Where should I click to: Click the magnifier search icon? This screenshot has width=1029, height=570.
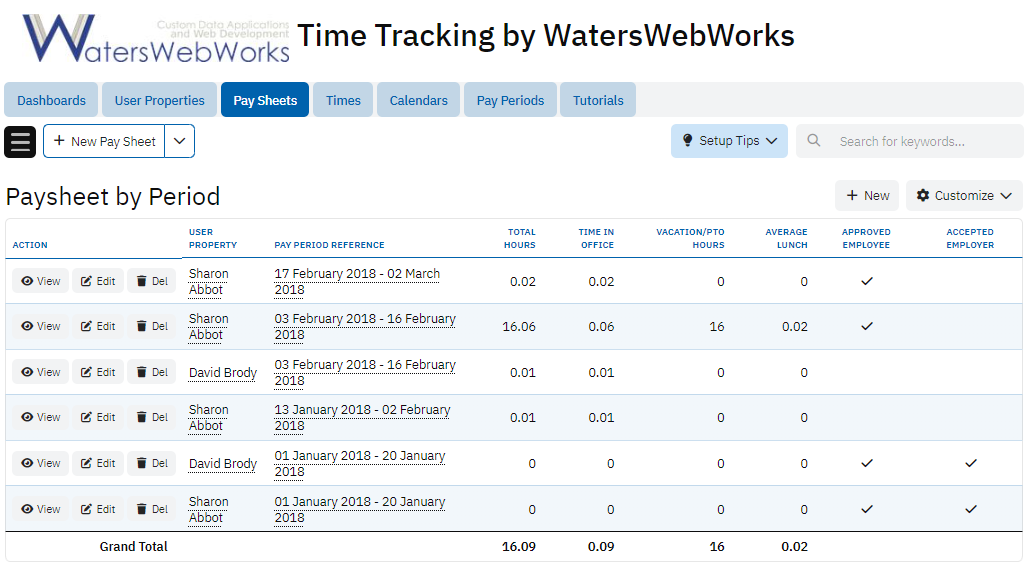[x=814, y=141]
